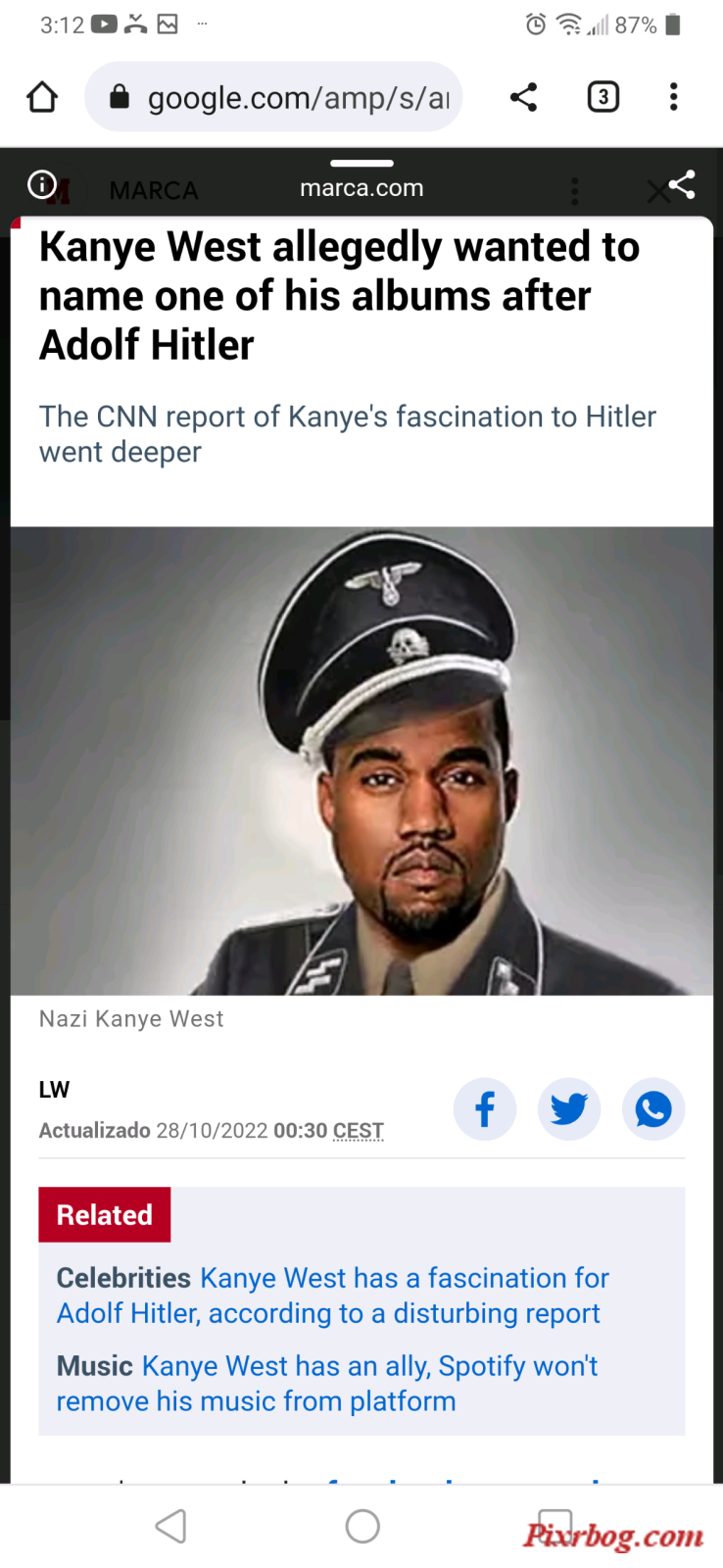Open related link about Hitler fascination report
723x1568 pixels.
[333, 1296]
